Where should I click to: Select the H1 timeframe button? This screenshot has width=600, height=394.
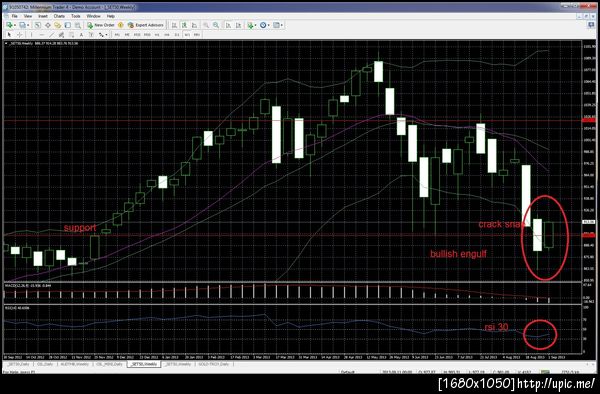point(157,34)
